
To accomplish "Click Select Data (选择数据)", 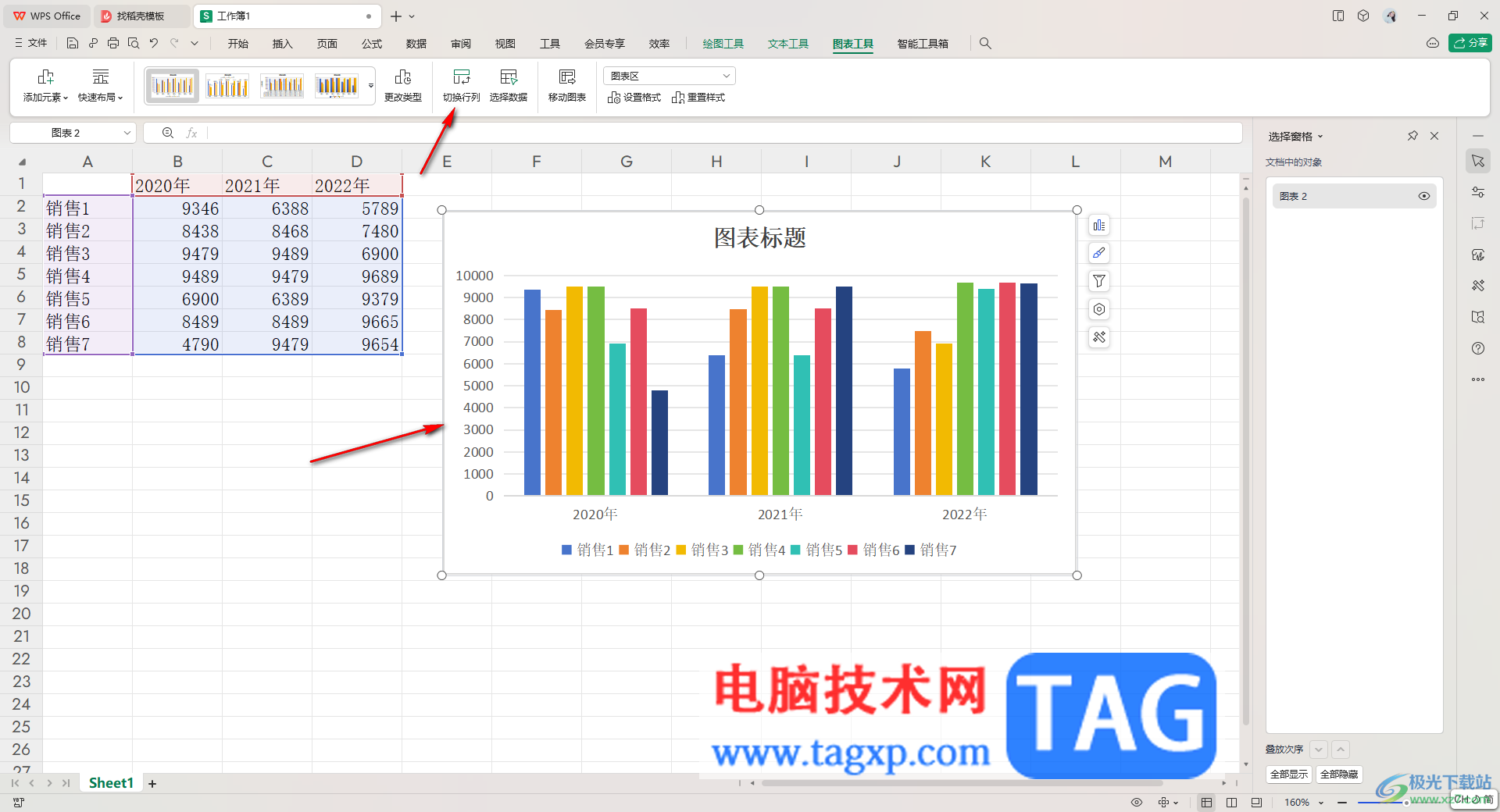I will (509, 86).
